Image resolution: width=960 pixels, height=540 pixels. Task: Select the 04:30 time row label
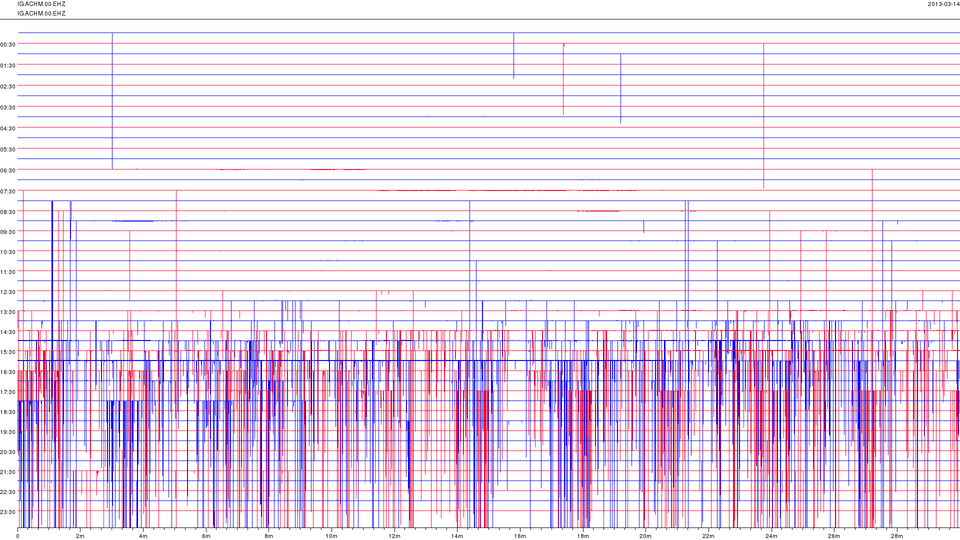pyautogui.click(x=8, y=128)
